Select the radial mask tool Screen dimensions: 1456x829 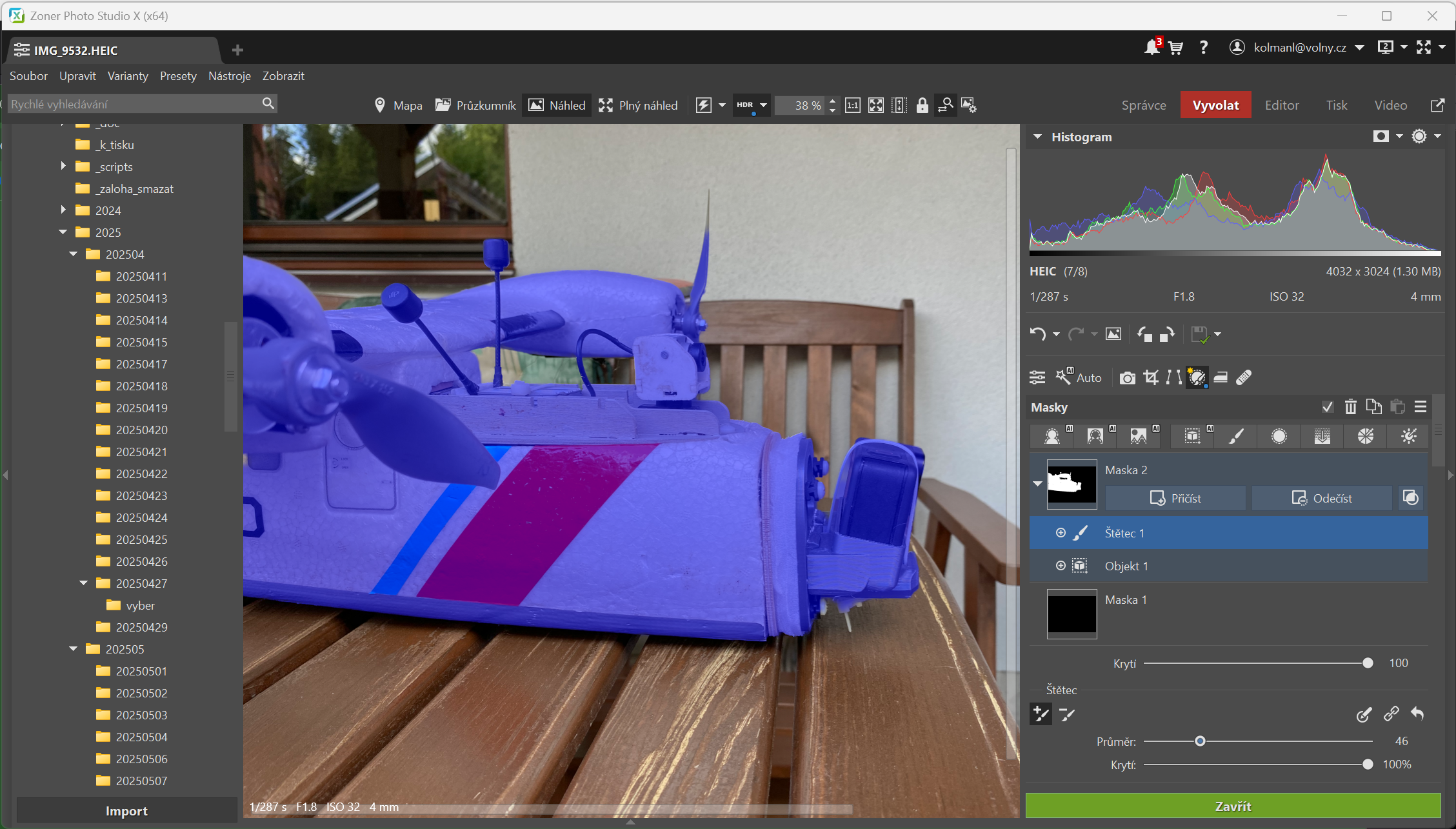(1279, 437)
